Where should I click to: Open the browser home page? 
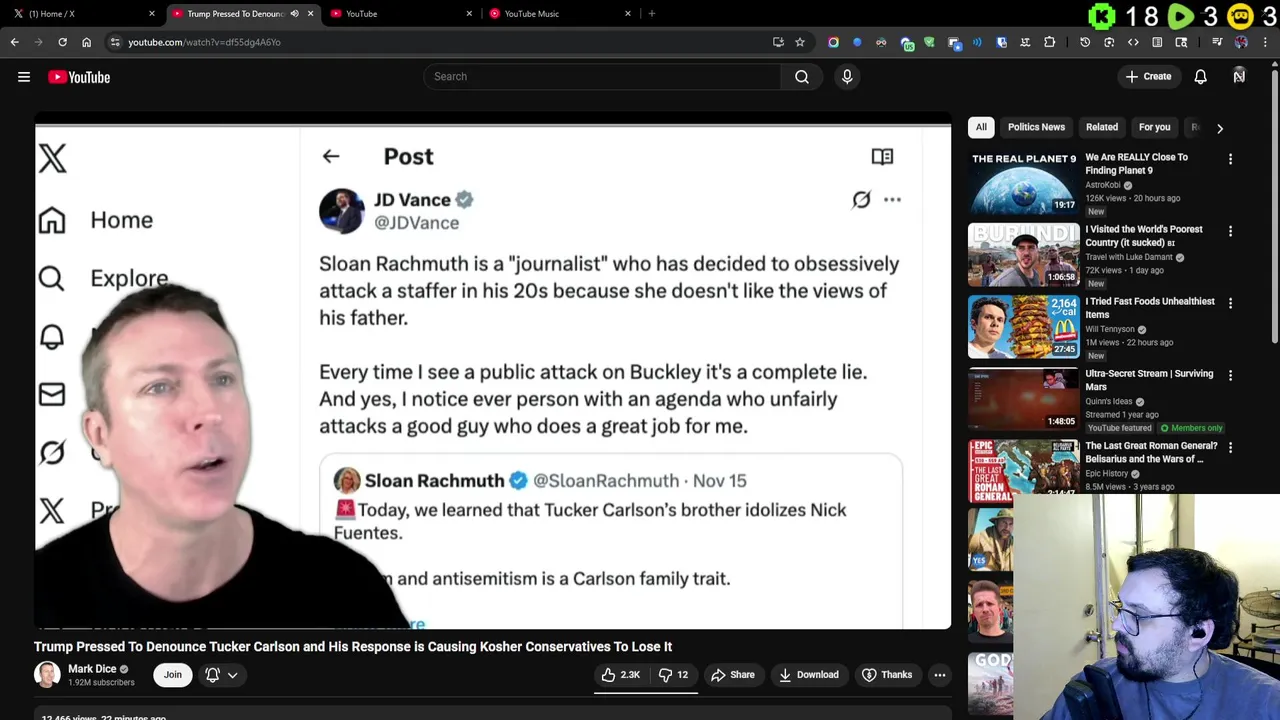click(x=86, y=42)
